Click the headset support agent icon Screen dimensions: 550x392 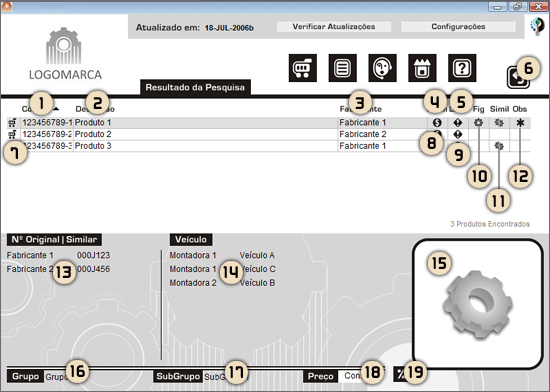point(382,68)
